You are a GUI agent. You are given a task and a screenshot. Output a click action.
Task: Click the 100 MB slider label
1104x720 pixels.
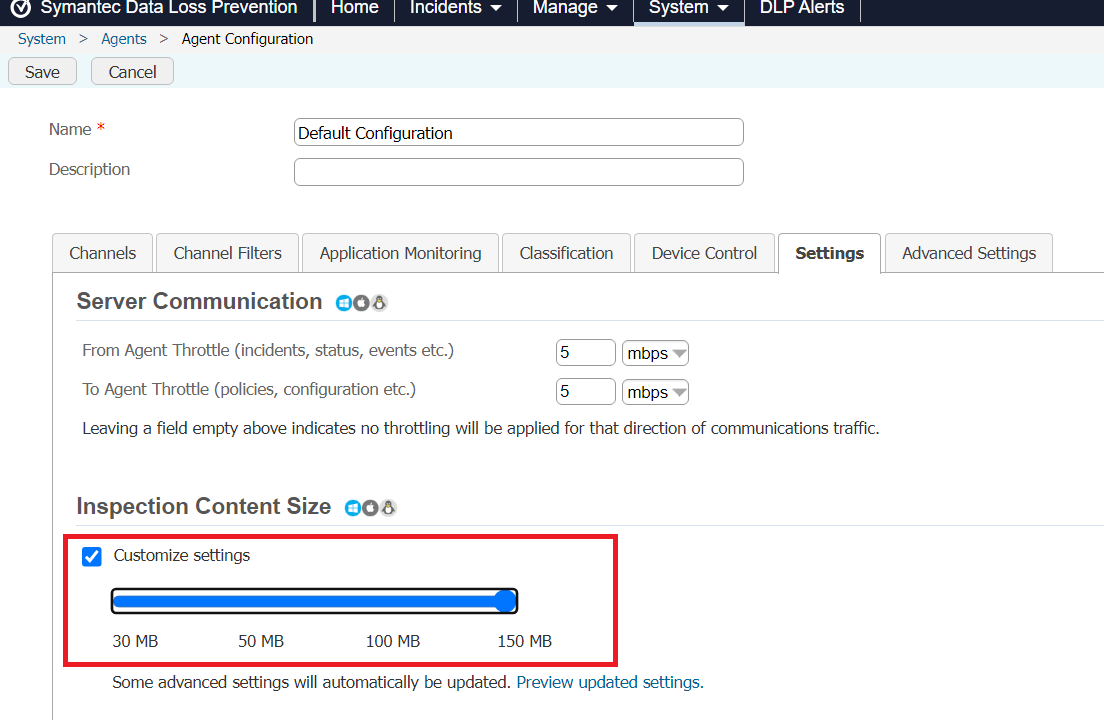coord(393,641)
